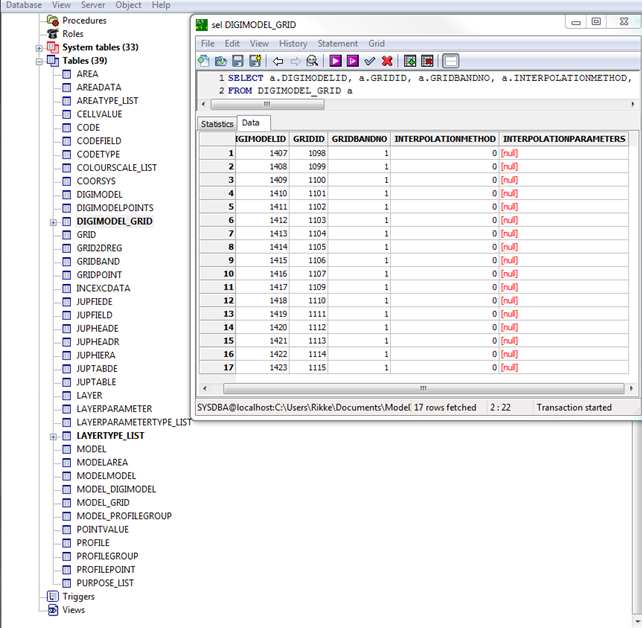Go to the next statement with the right arrow
The height and width of the screenshot is (628, 642).
295,61
